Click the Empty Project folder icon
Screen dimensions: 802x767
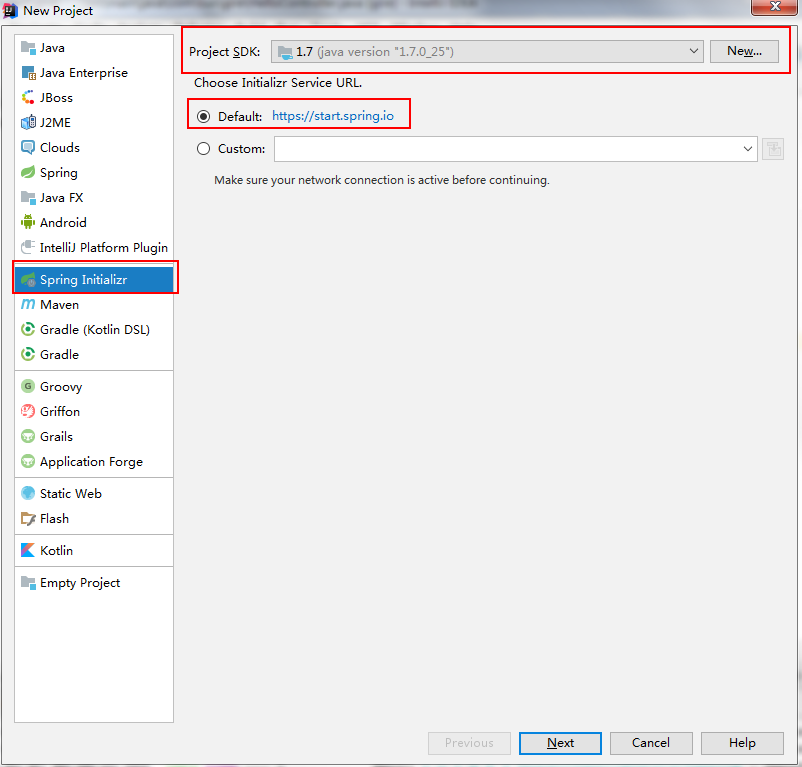(28, 582)
